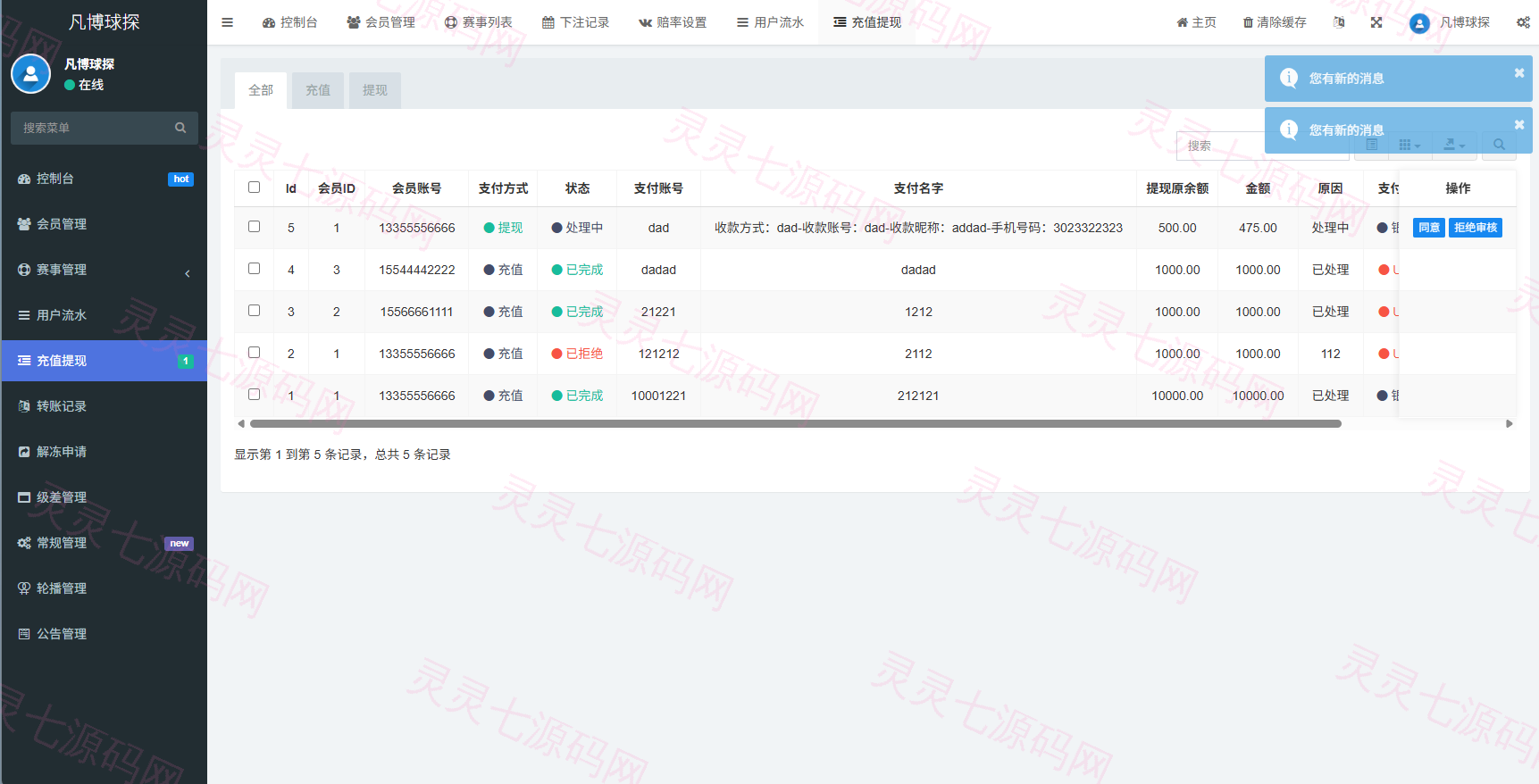Check the row checkbox for Id 4
Screen dimensions: 1539x784
pyautogui.click(x=255, y=269)
